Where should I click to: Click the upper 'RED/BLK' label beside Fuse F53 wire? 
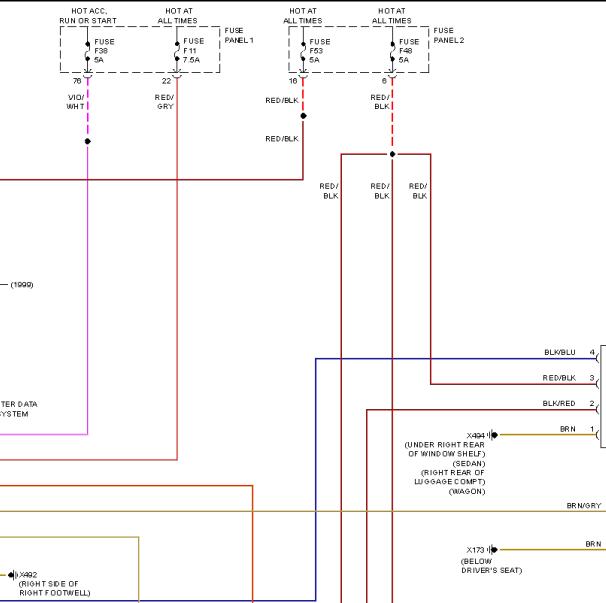pyautogui.click(x=282, y=100)
